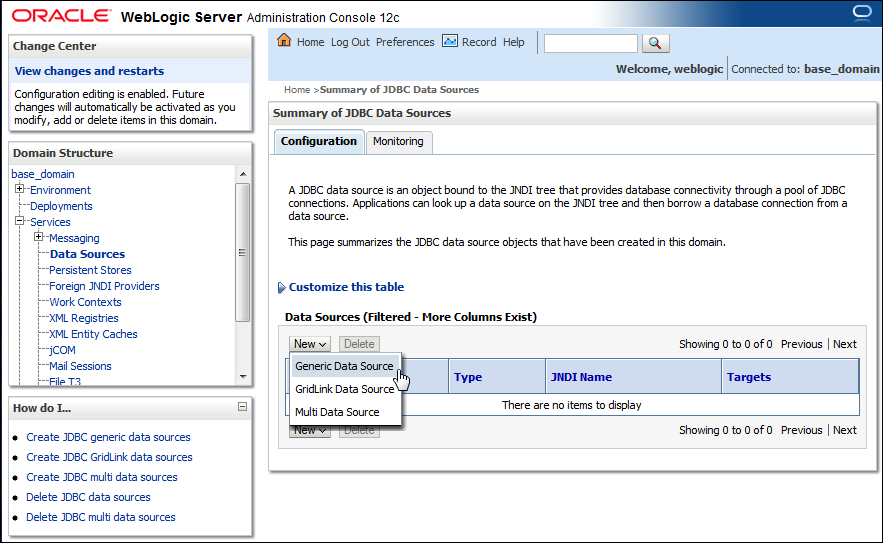Click the 'There are no items to display' text
883x543 pixels.
click(572, 405)
